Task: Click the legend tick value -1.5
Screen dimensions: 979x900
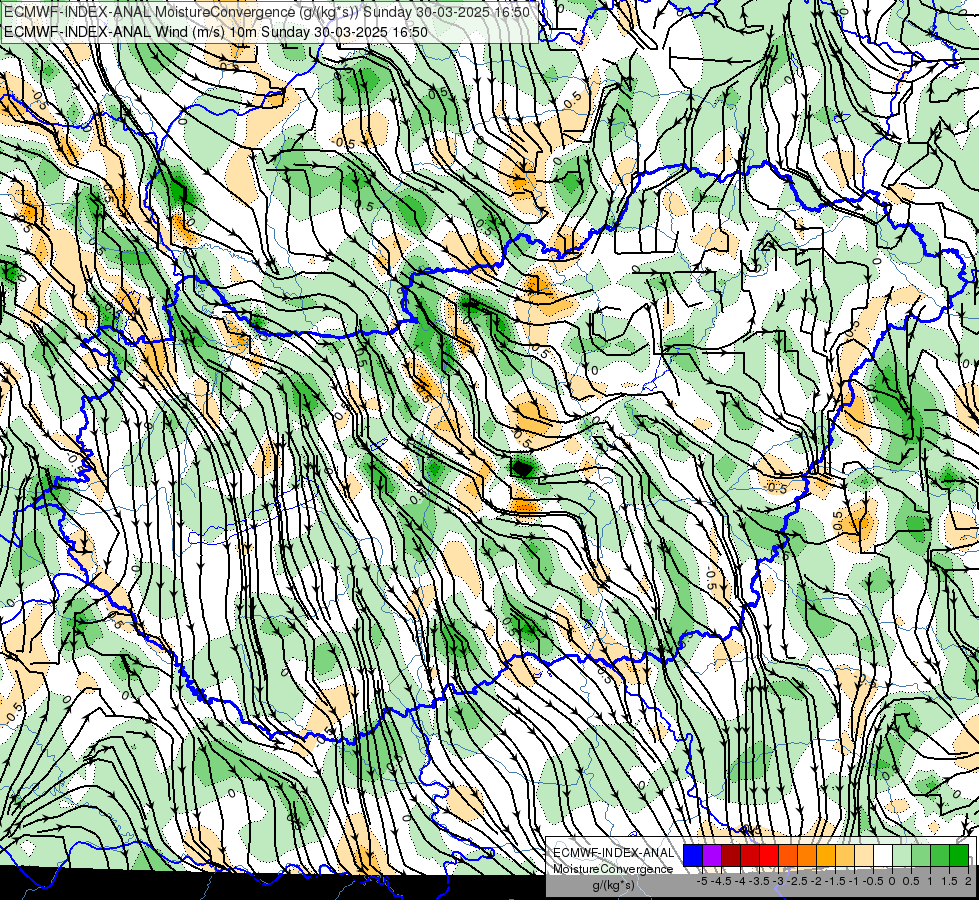Action: point(835,881)
